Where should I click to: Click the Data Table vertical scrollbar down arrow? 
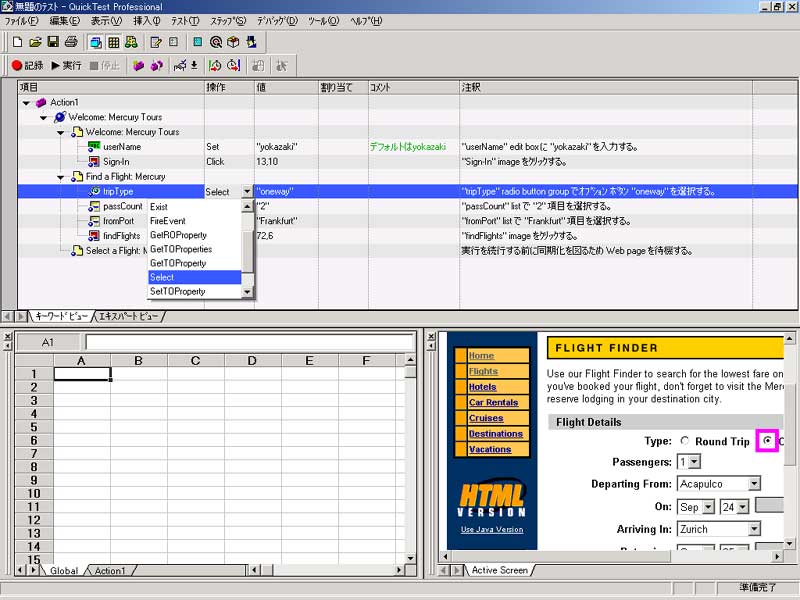point(410,558)
